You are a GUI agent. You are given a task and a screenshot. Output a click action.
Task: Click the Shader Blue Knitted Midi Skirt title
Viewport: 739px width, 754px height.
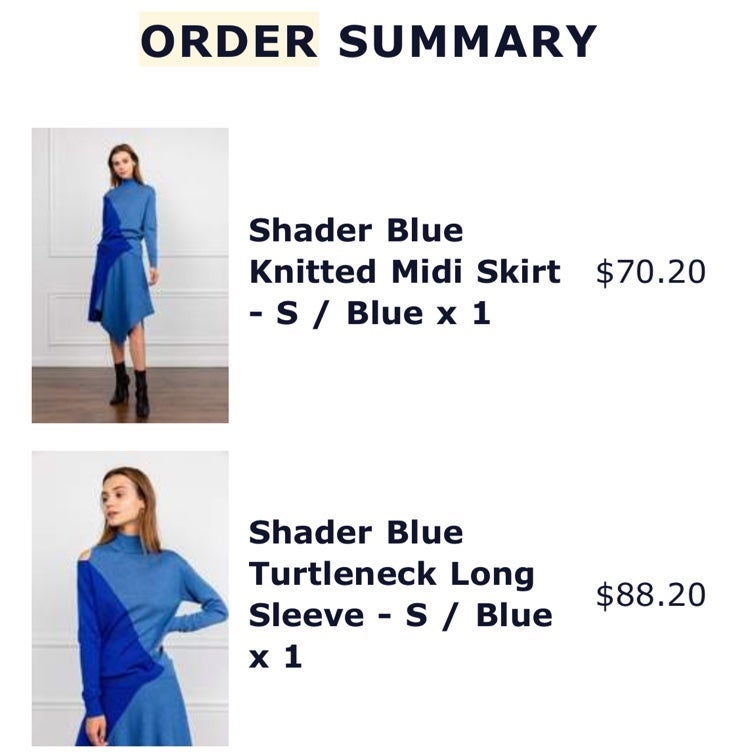[x=405, y=271]
